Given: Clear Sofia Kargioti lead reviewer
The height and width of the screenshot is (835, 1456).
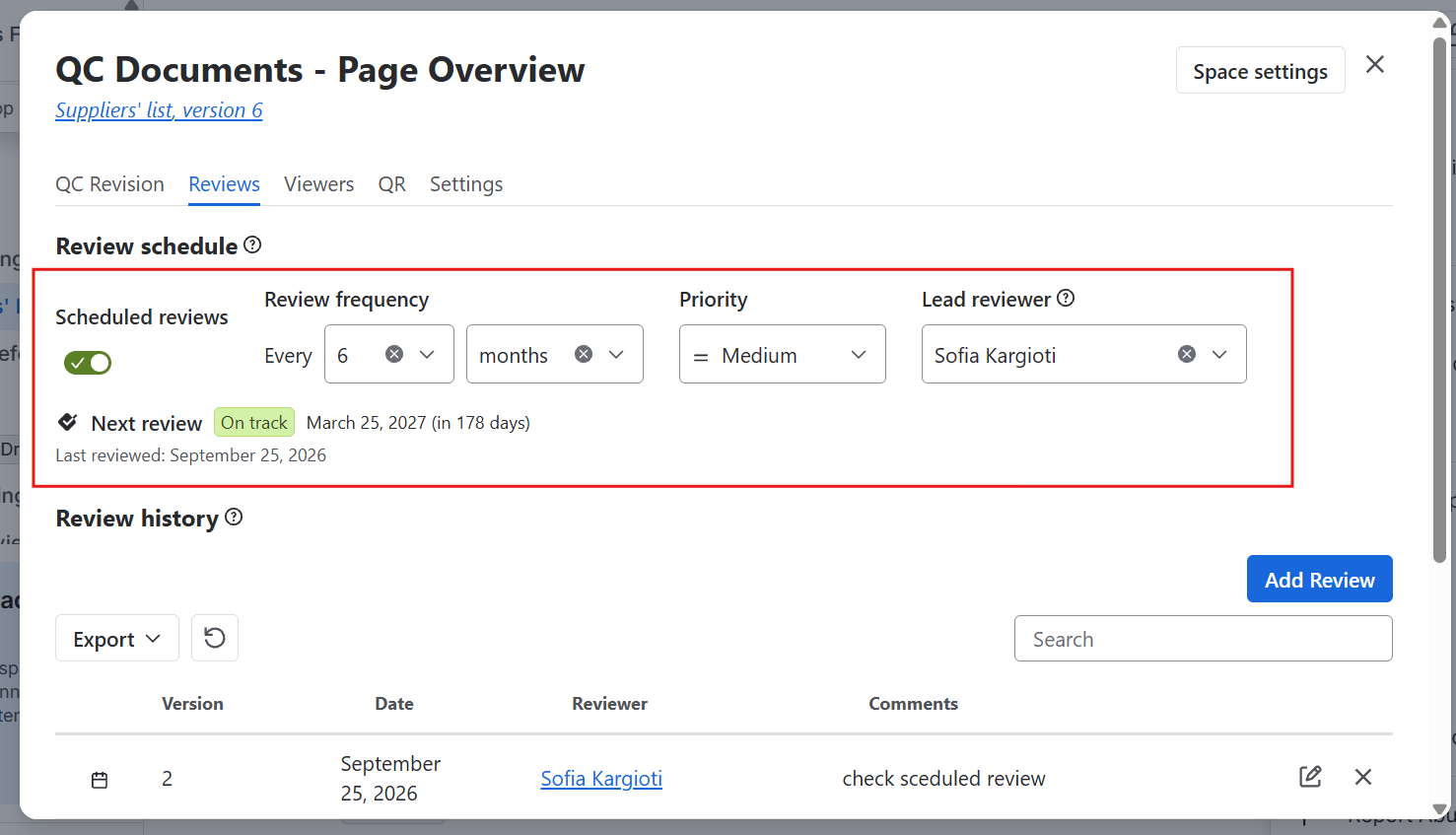Looking at the screenshot, I should [x=1187, y=354].
